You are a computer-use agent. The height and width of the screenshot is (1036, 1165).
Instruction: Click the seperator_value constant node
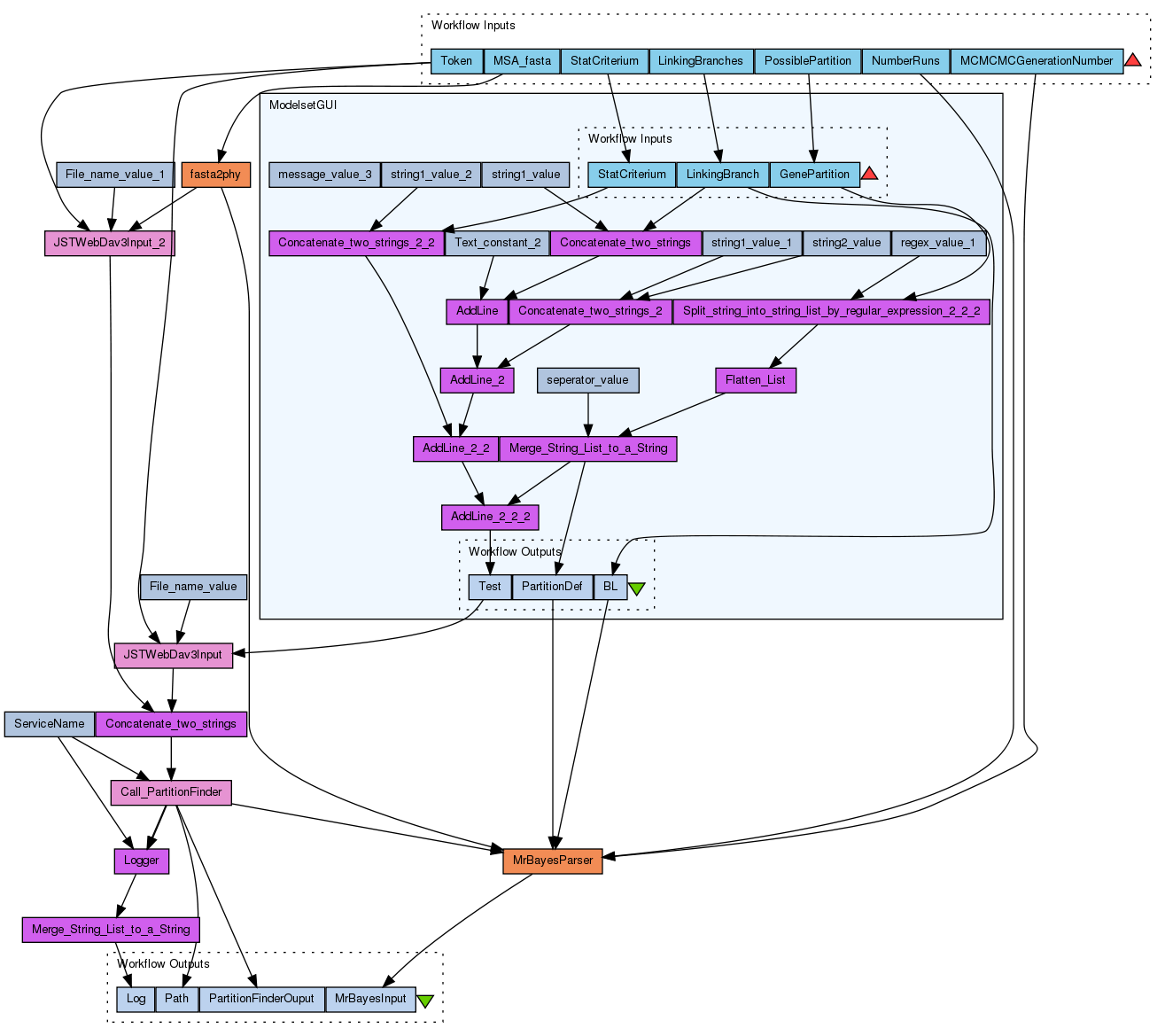click(x=587, y=380)
